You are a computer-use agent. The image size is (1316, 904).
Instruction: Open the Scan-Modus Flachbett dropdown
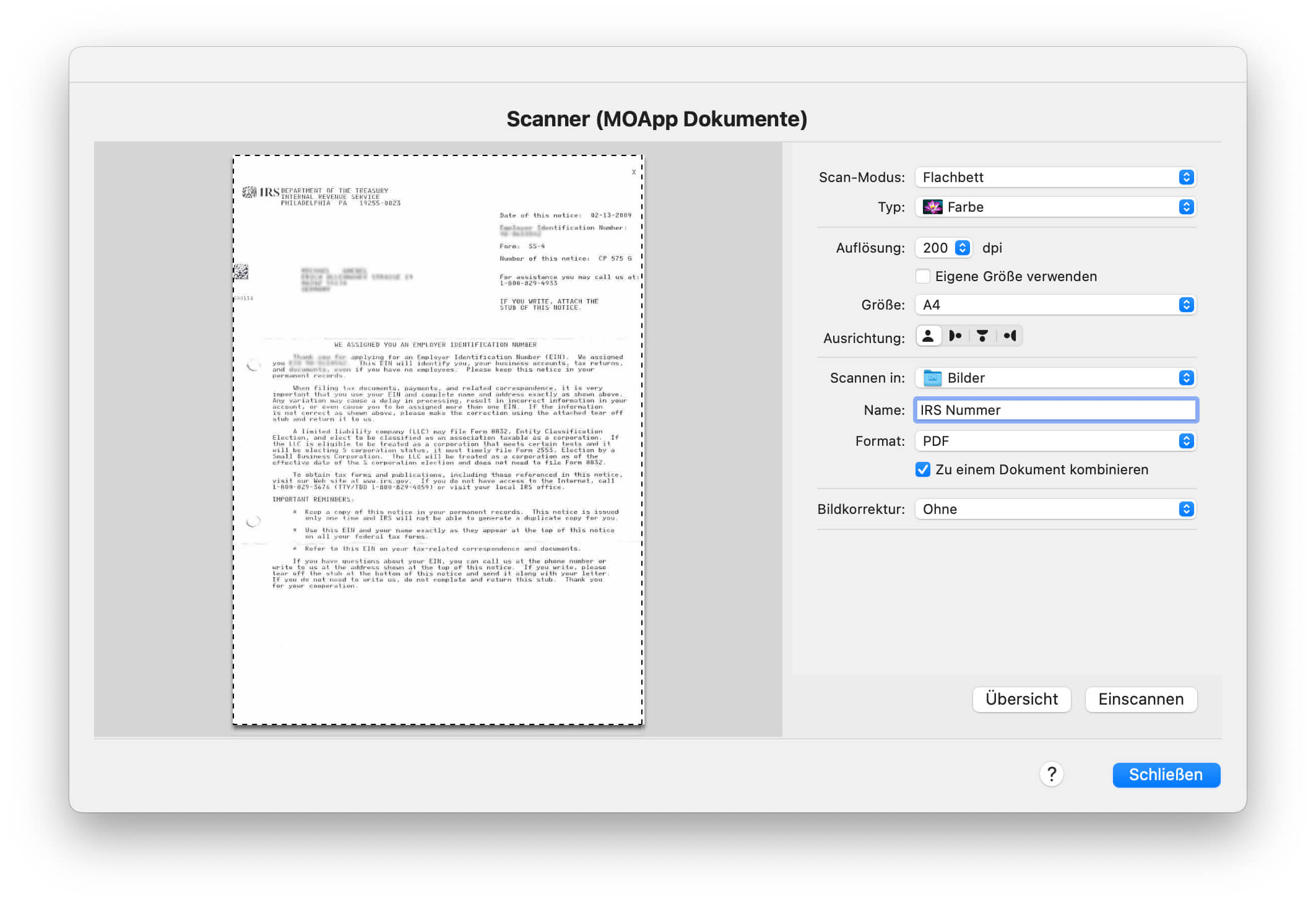click(x=1055, y=178)
